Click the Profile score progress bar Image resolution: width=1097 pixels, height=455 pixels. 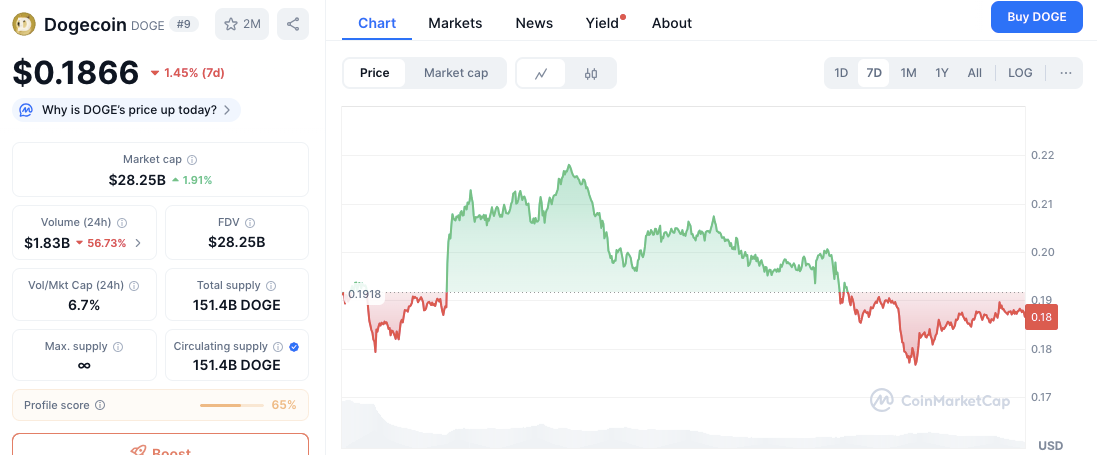[233, 406]
